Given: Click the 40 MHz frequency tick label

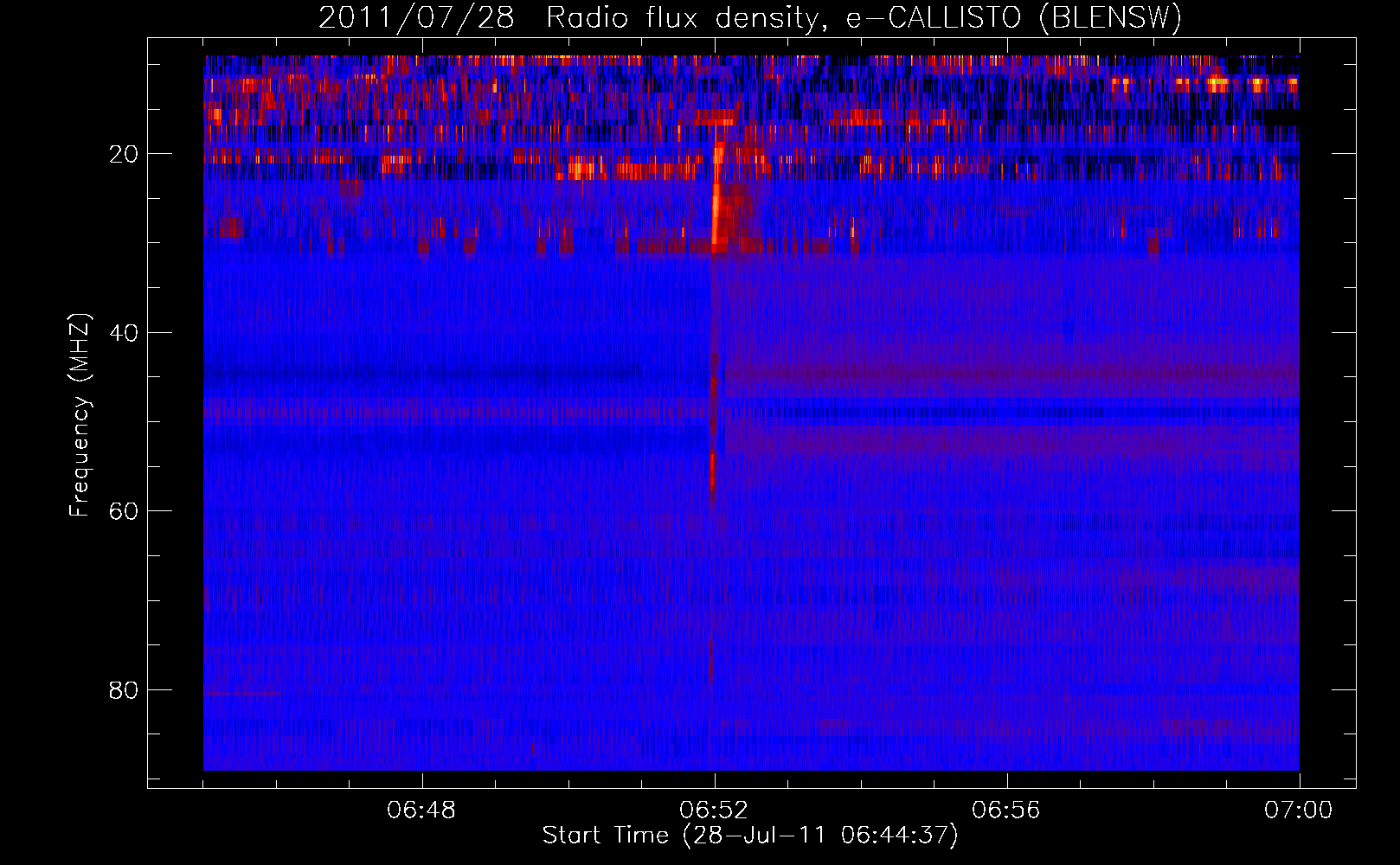Looking at the screenshot, I should [x=125, y=333].
